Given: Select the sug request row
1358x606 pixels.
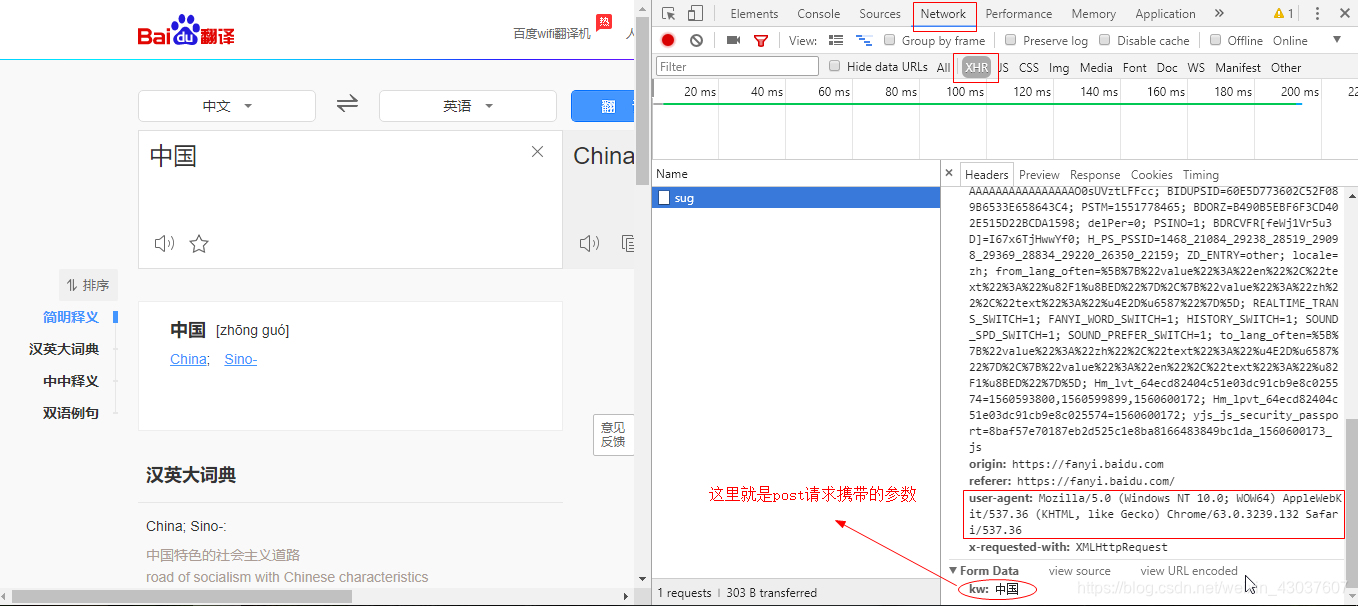Looking at the screenshot, I should [796, 198].
